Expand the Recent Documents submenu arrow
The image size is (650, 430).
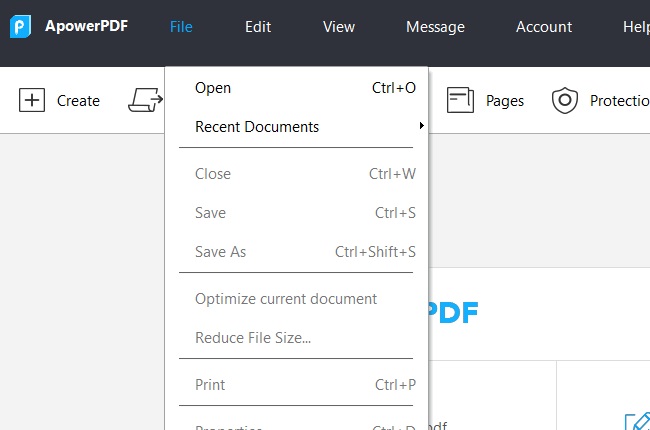pos(422,127)
